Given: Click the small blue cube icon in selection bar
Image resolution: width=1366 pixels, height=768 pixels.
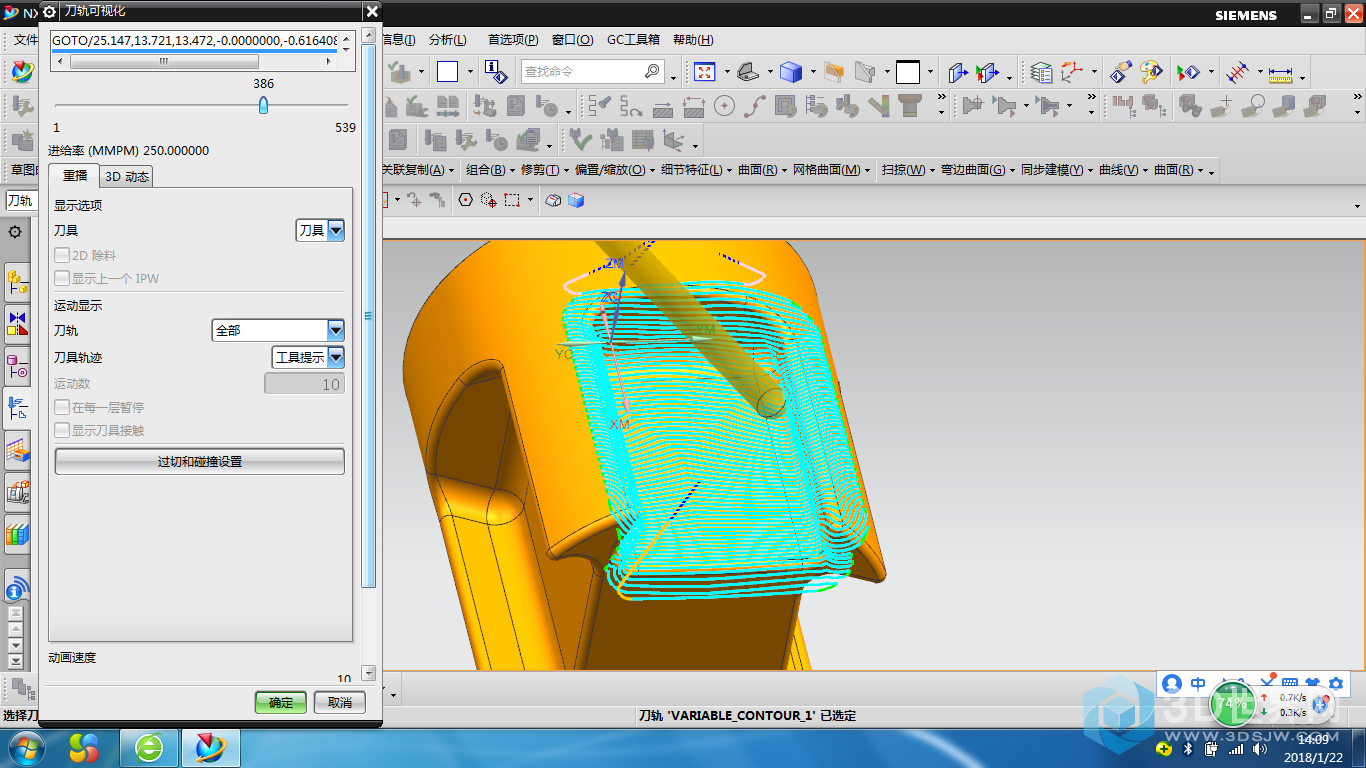Looking at the screenshot, I should click(x=576, y=200).
